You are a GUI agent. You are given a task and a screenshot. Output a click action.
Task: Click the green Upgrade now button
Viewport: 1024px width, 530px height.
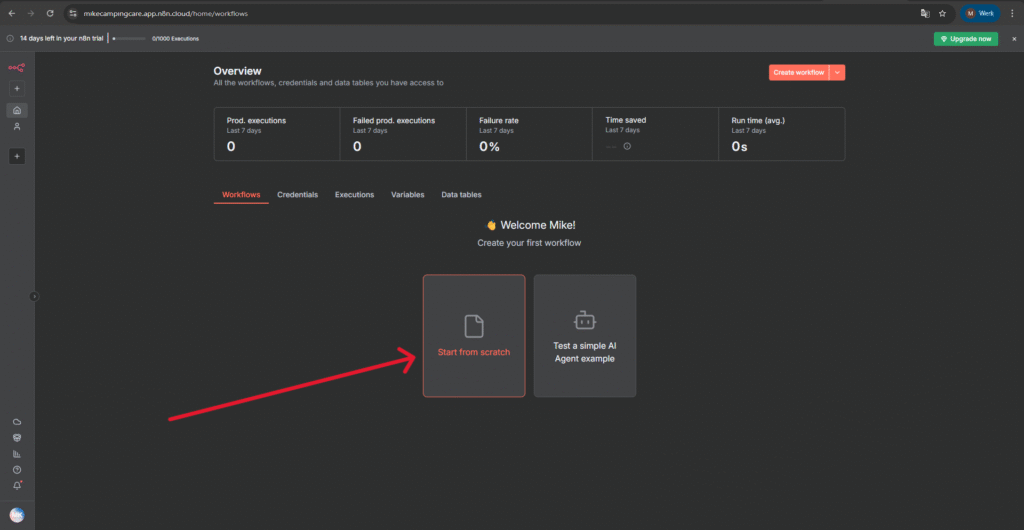tap(965, 39)
